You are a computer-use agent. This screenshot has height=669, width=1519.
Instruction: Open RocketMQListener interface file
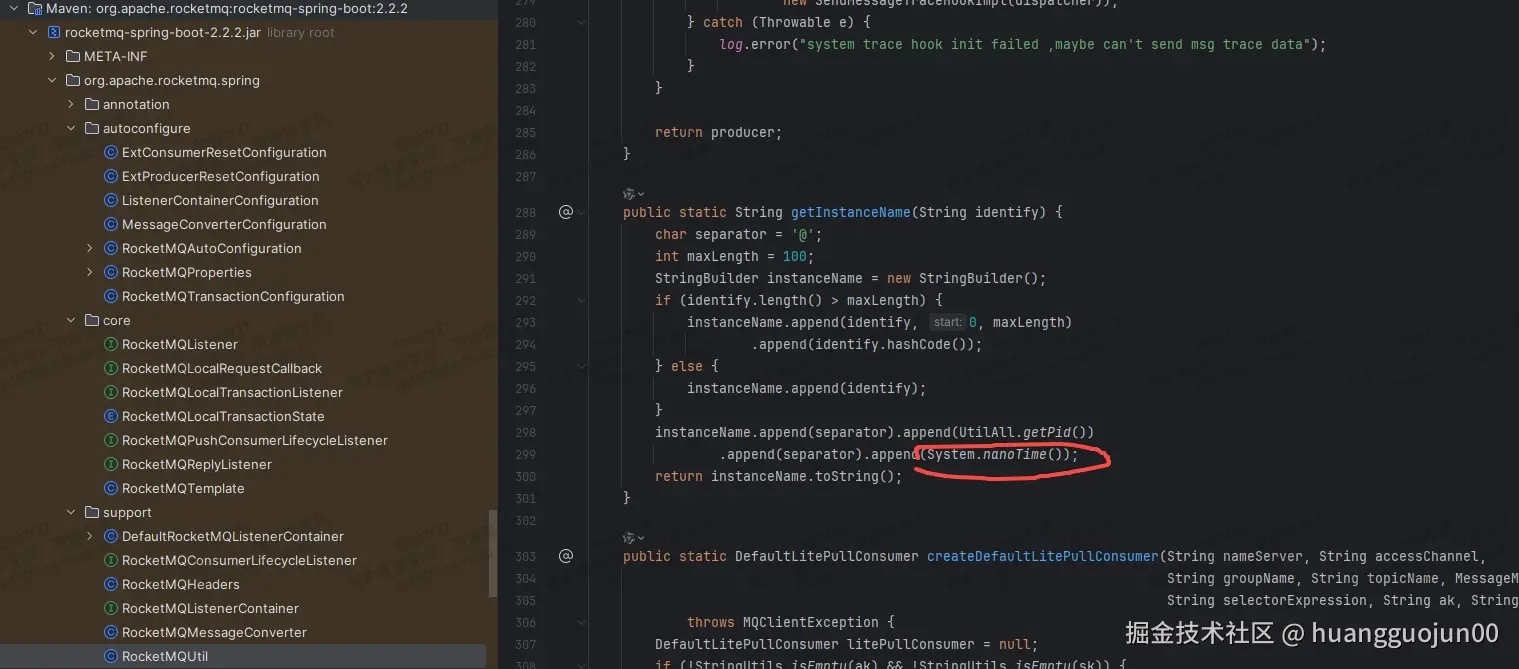[180, 344]
